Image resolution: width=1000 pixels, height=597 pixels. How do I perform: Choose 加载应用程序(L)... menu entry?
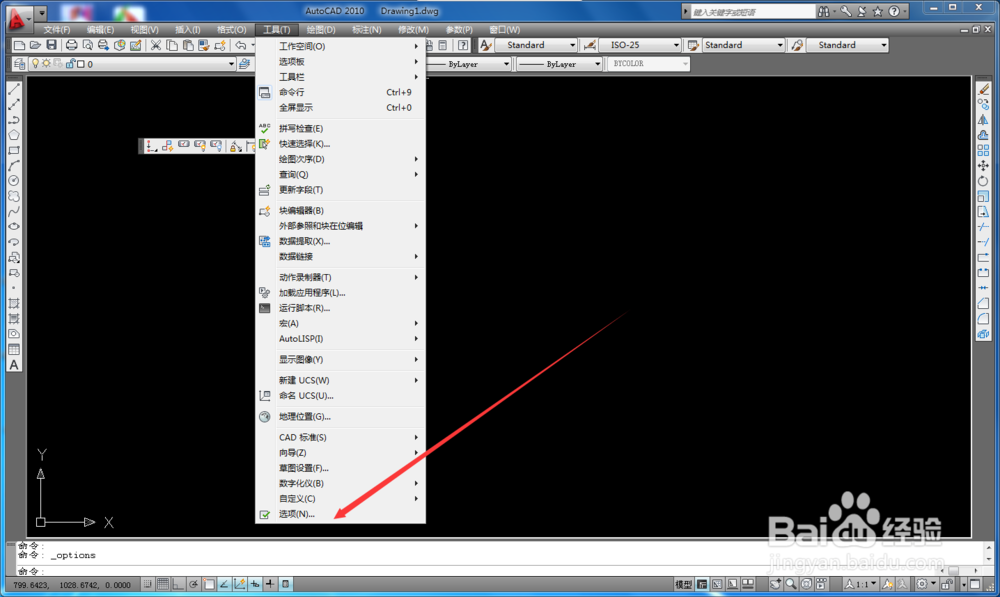340,293
